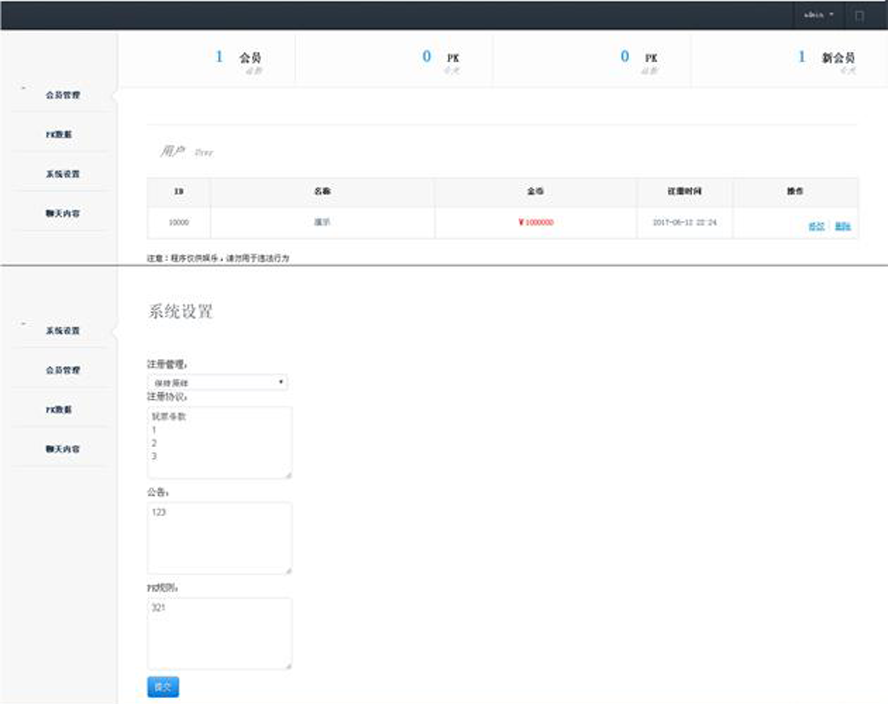Click the 操作 column header

pos(795,192)
